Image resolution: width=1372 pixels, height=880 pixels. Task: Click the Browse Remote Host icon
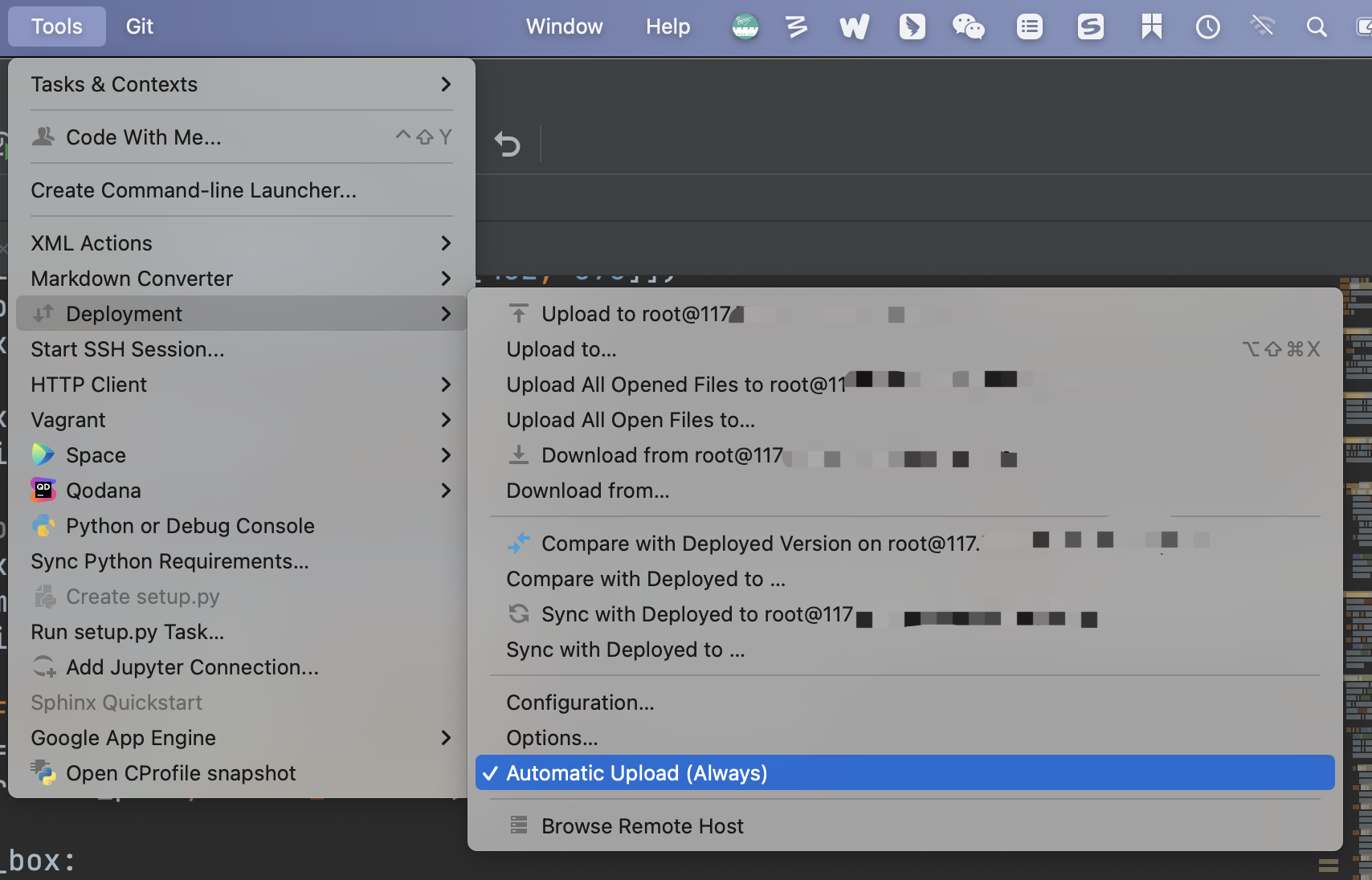point(519,825)
